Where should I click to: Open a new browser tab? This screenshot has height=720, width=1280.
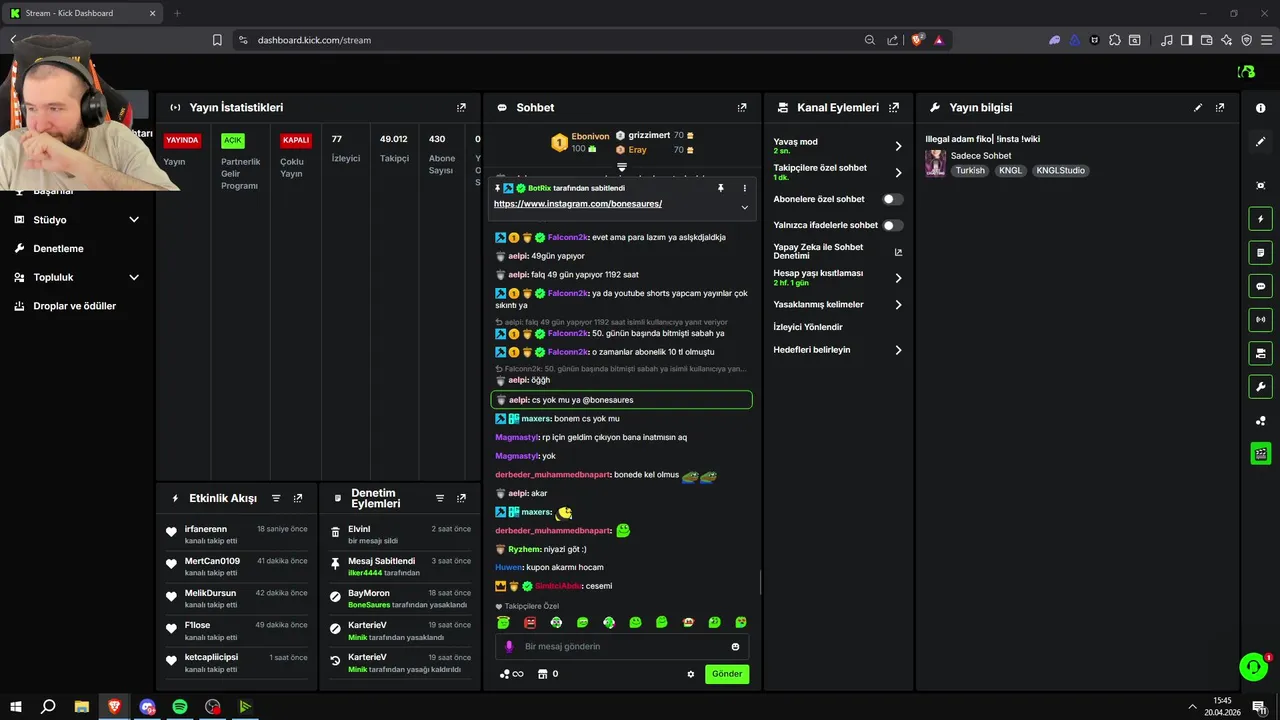point(177,13)
